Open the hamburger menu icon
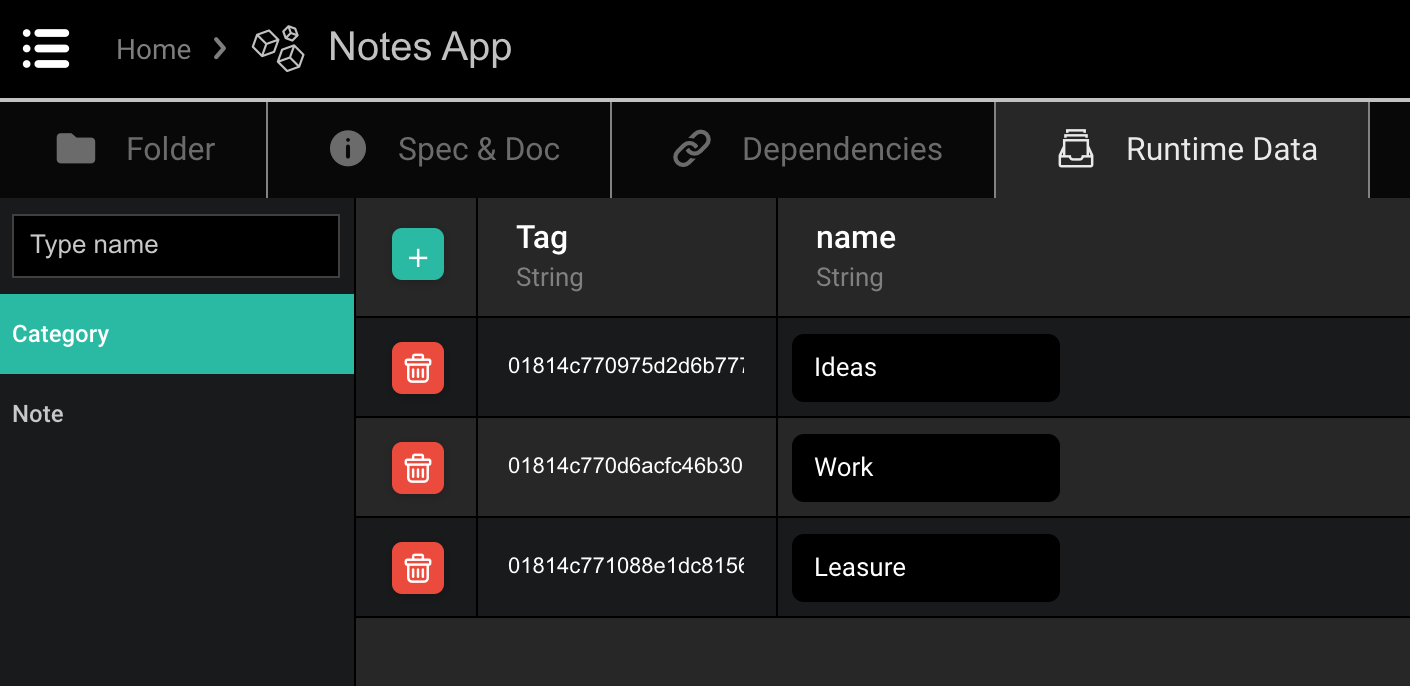1410x686 pixels. 46,48
